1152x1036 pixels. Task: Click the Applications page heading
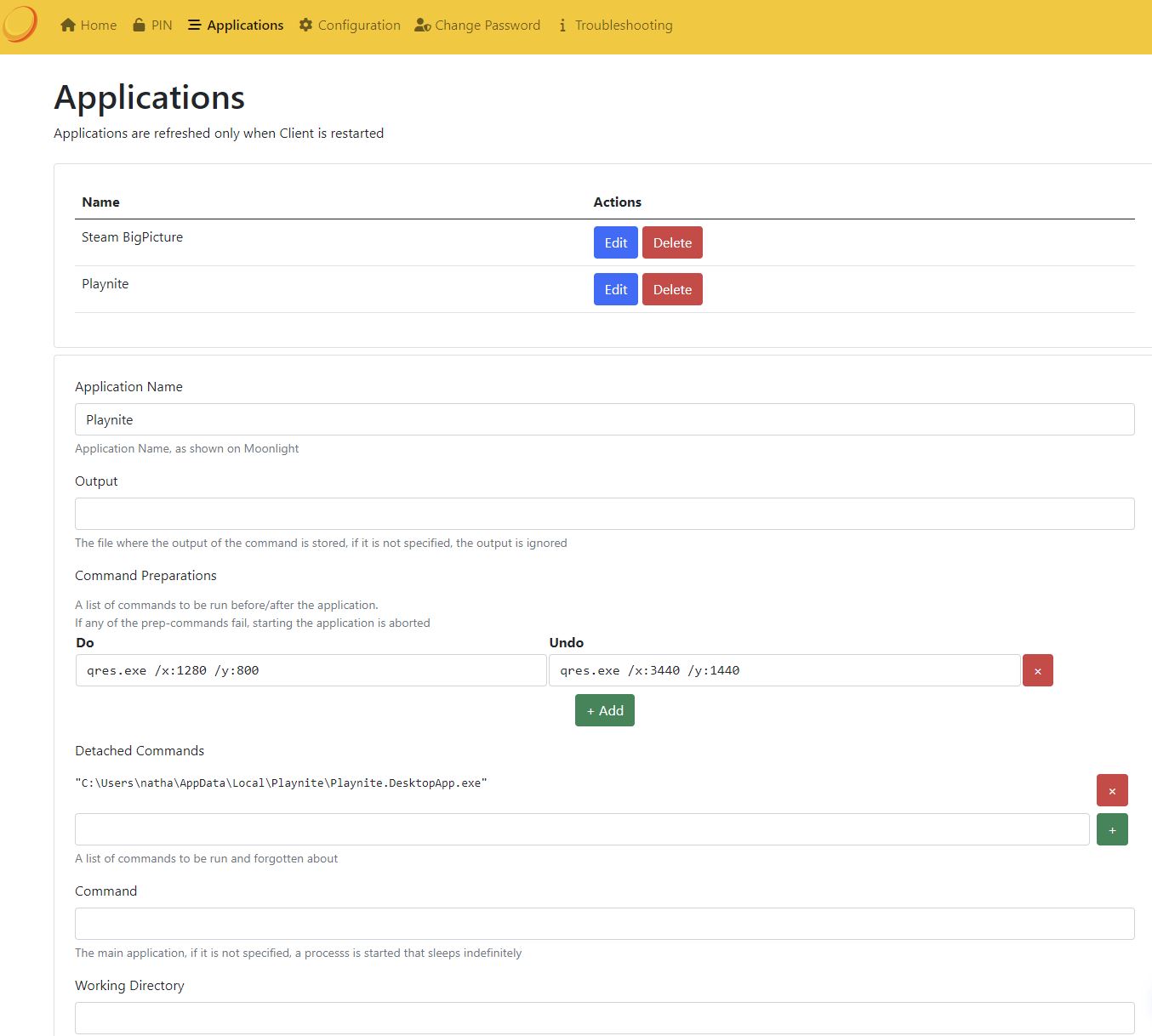pyautogui.click(x=150, y=98)
